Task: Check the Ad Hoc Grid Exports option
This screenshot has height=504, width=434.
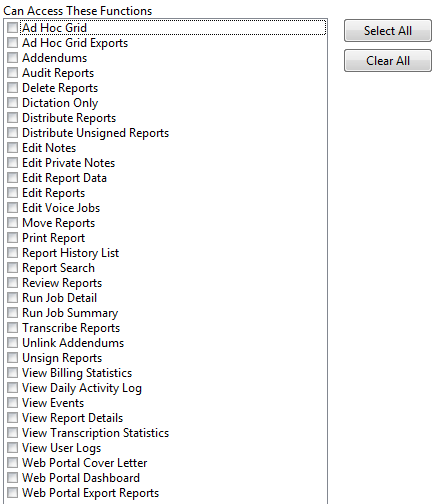Action: pos(12,43)
